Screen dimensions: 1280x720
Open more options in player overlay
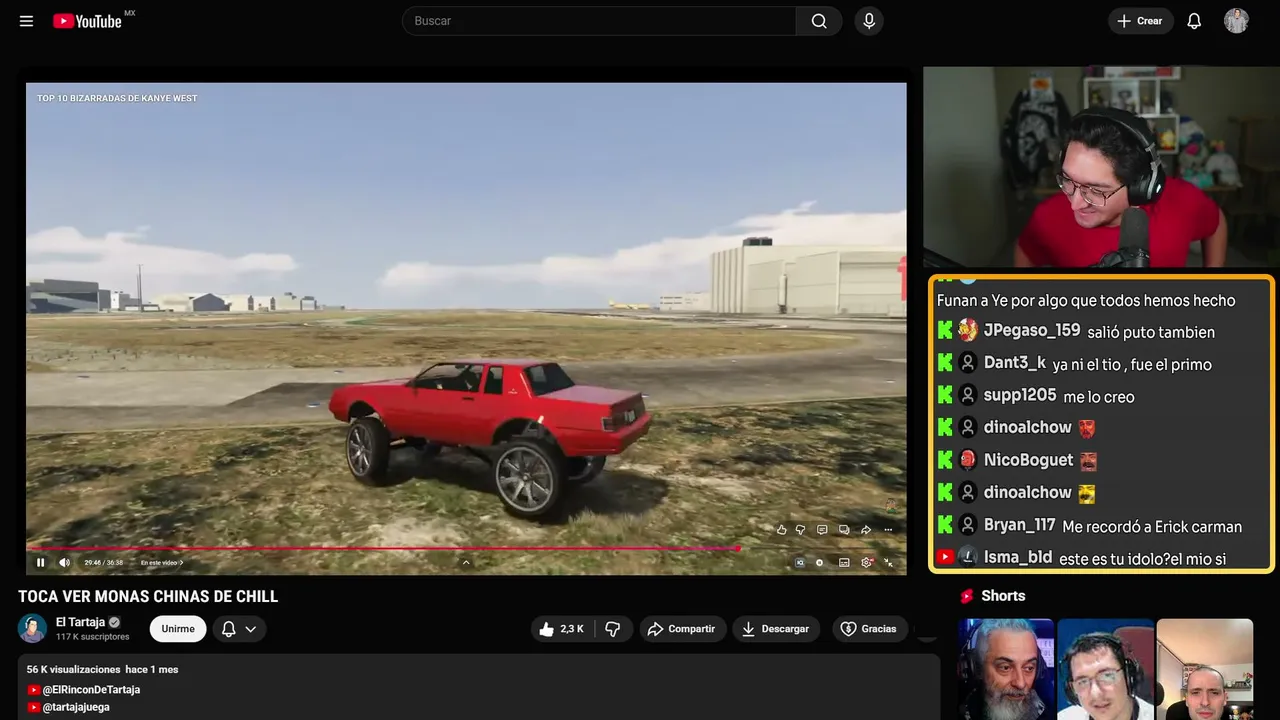click(888, 530)
